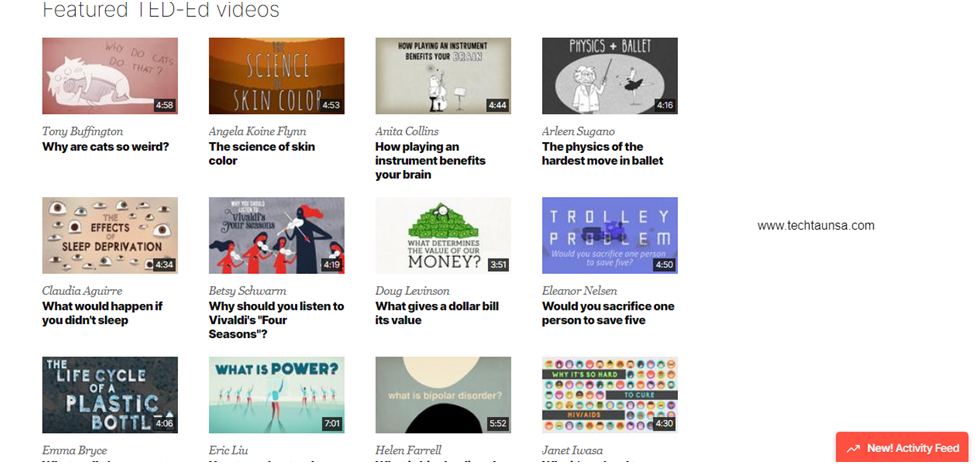This screenshot has height=464, width=979.
Task: Click the 4:58 duration badge on cats video
Action: (x=164, y=105)
